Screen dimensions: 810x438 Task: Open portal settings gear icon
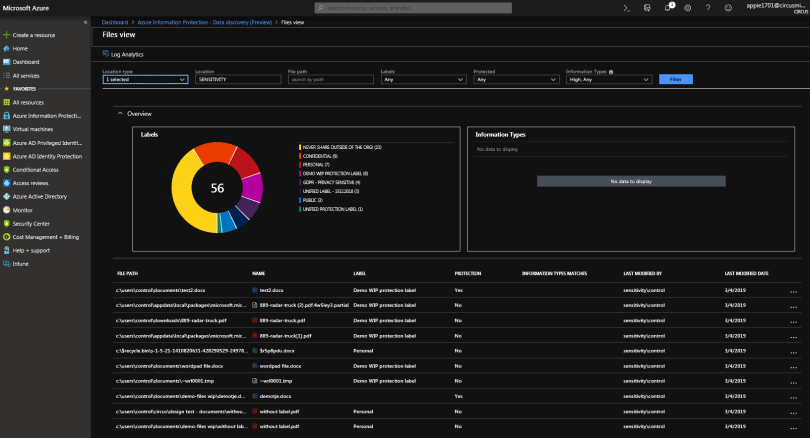coord(688,7)
